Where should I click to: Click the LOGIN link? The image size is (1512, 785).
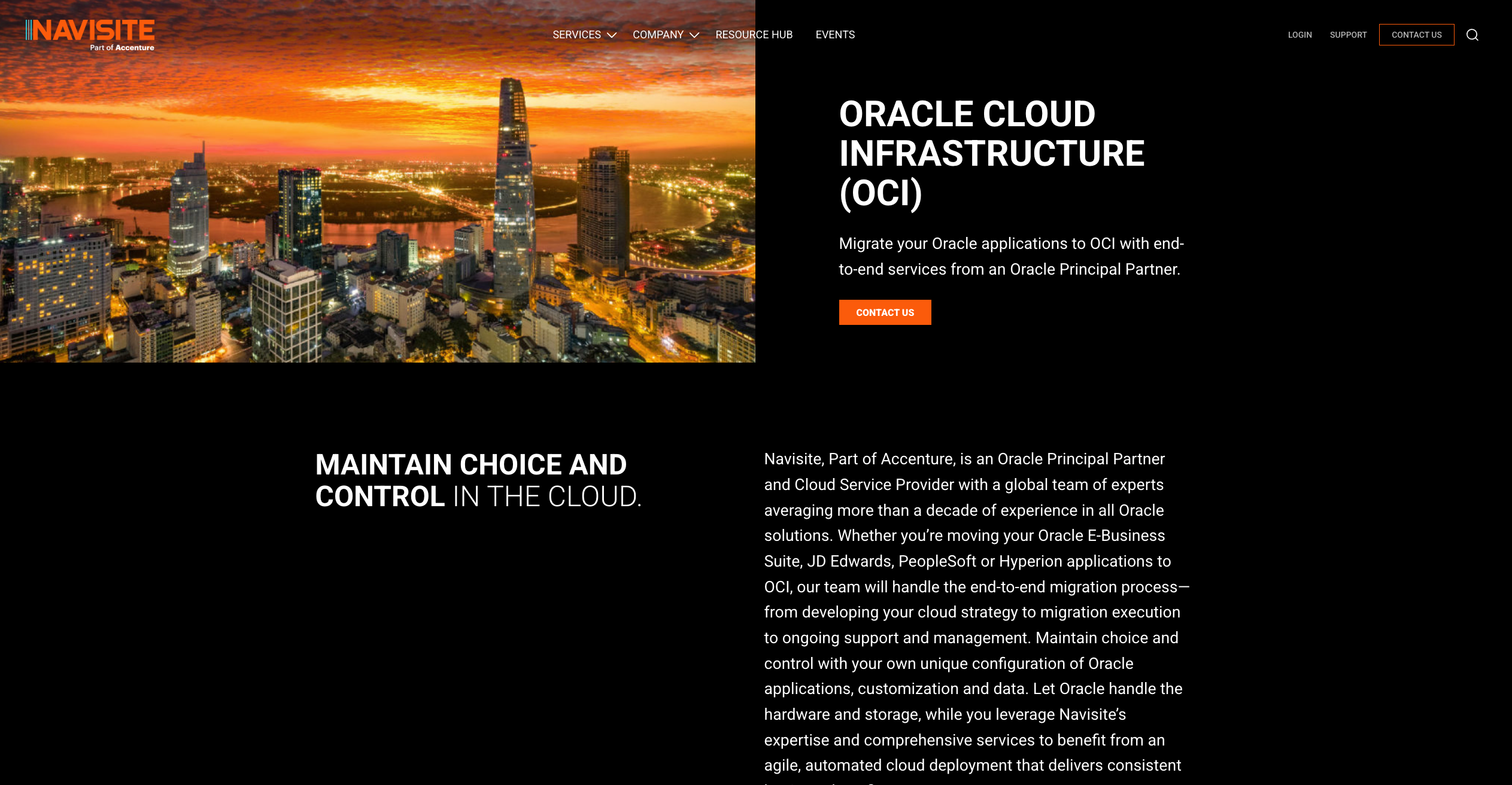point(1300,35)
